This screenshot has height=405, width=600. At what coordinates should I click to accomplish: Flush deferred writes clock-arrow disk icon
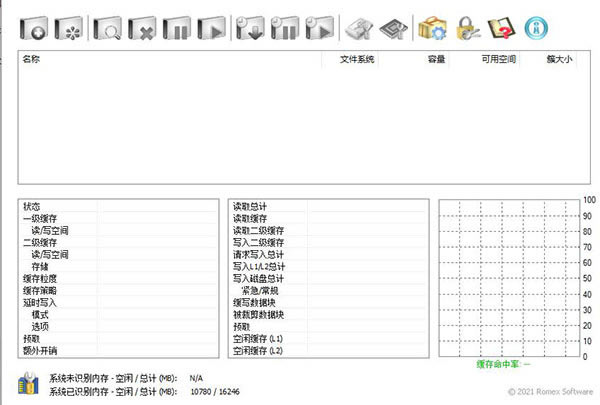250,28
